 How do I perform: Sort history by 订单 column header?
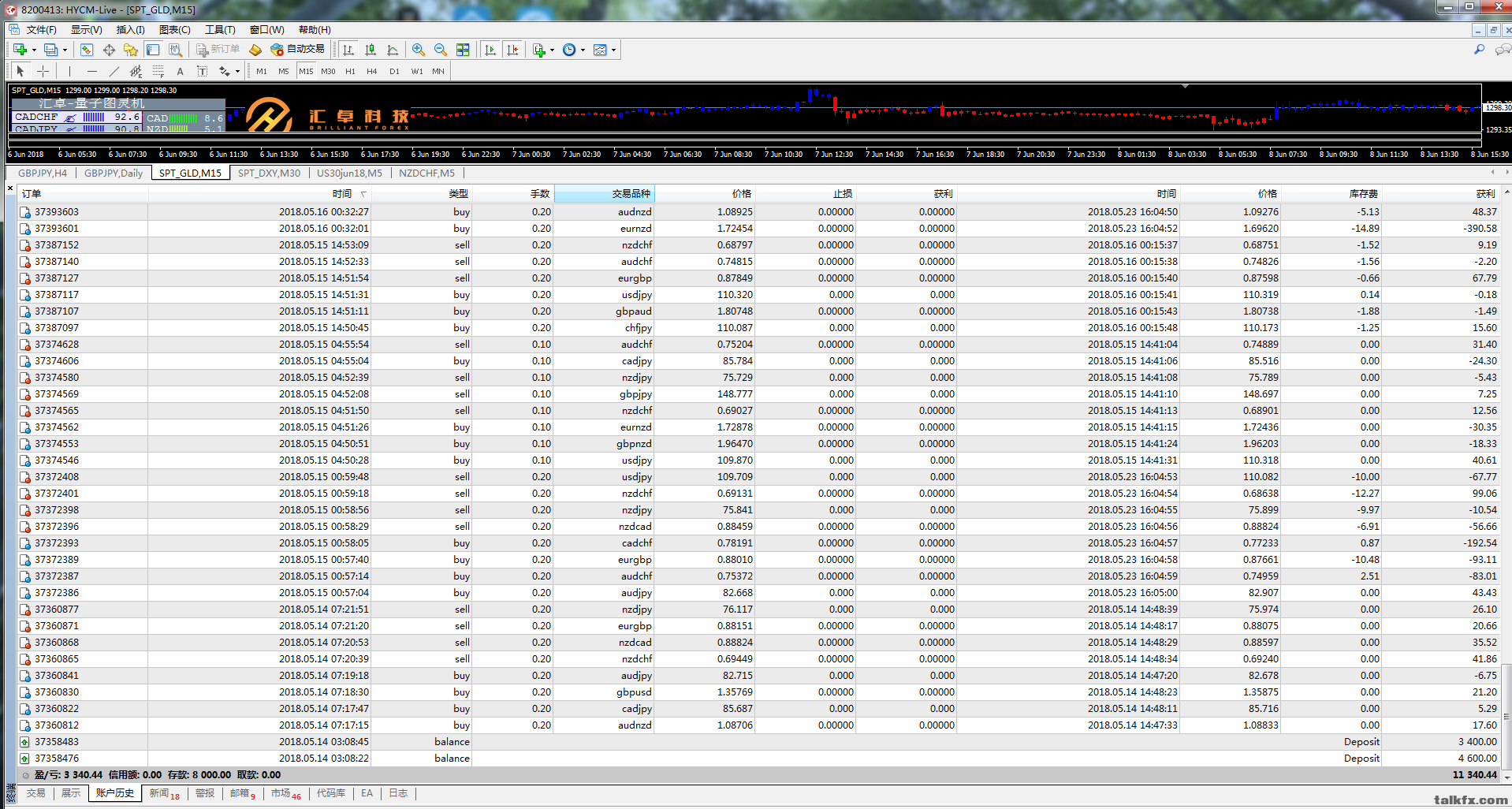pyautogui.click(x=83, y=193)
